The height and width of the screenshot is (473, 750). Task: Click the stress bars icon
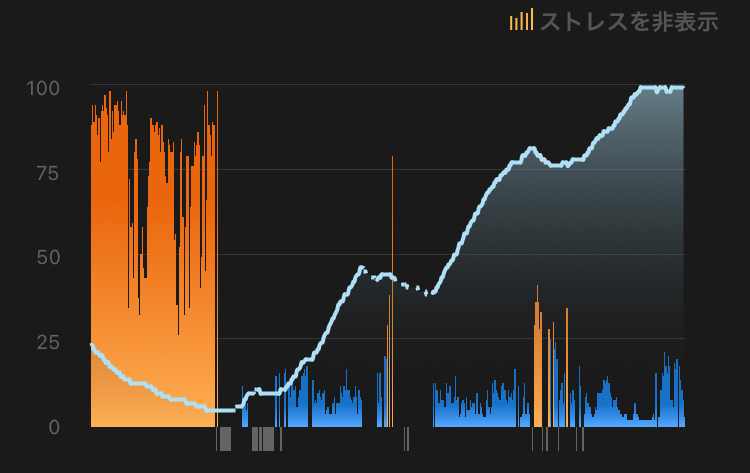tap(521, 20)
